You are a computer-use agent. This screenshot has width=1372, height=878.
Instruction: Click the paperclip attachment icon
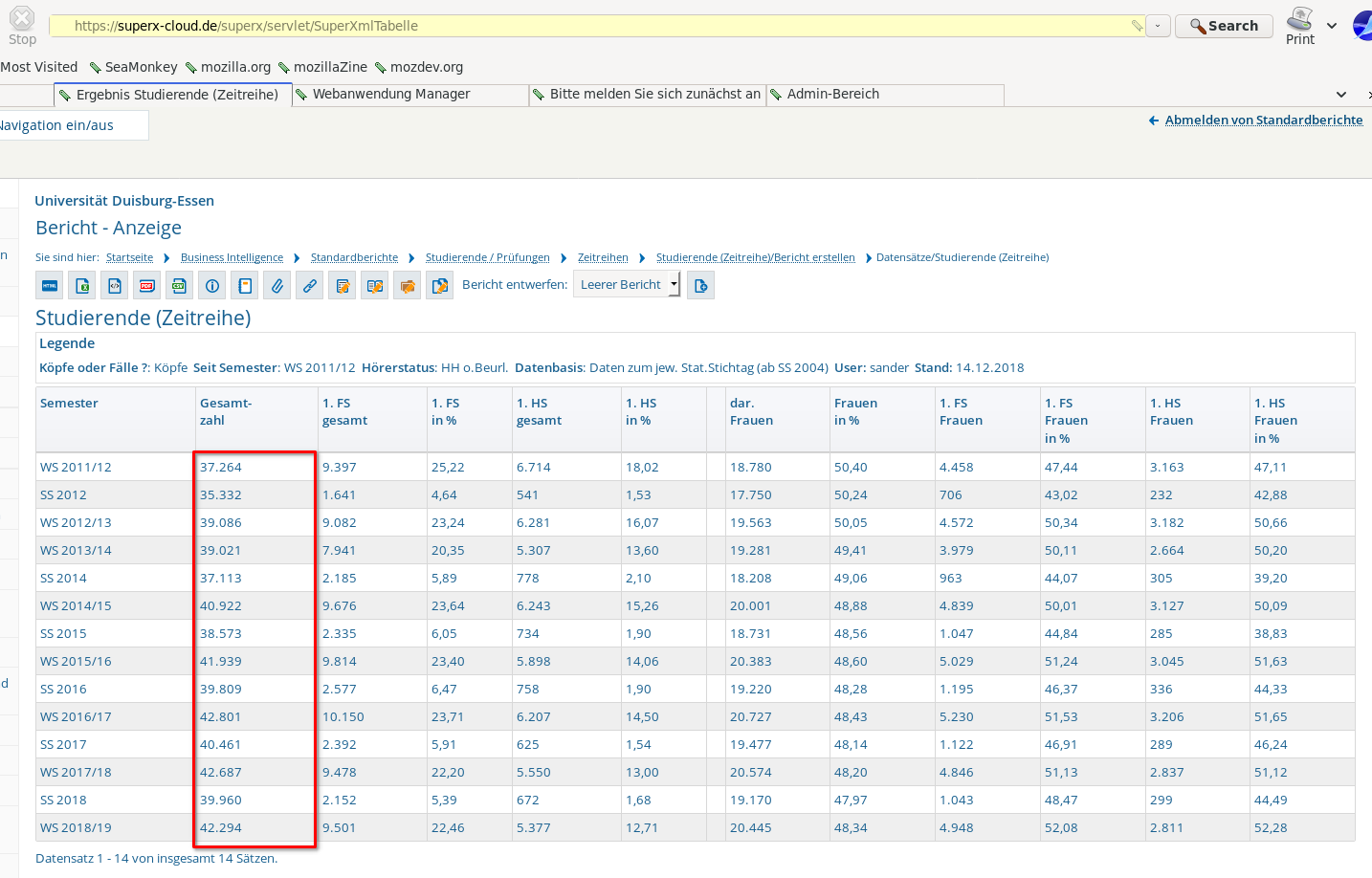click(277, 285)
